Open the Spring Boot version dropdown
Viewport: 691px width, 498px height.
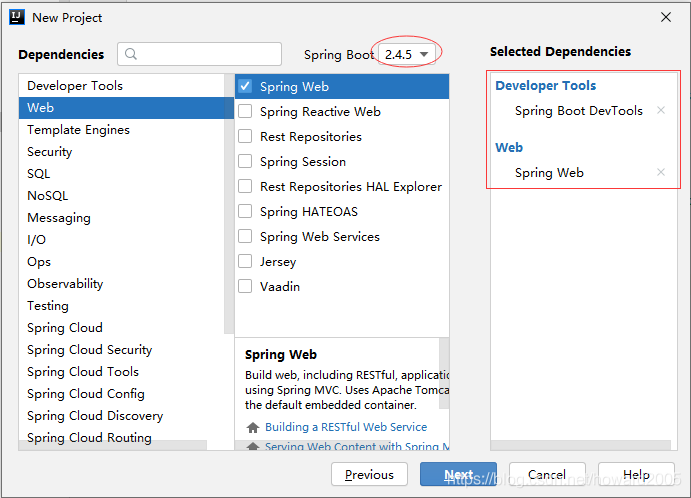pyautogui.click(x=408, y=54)
